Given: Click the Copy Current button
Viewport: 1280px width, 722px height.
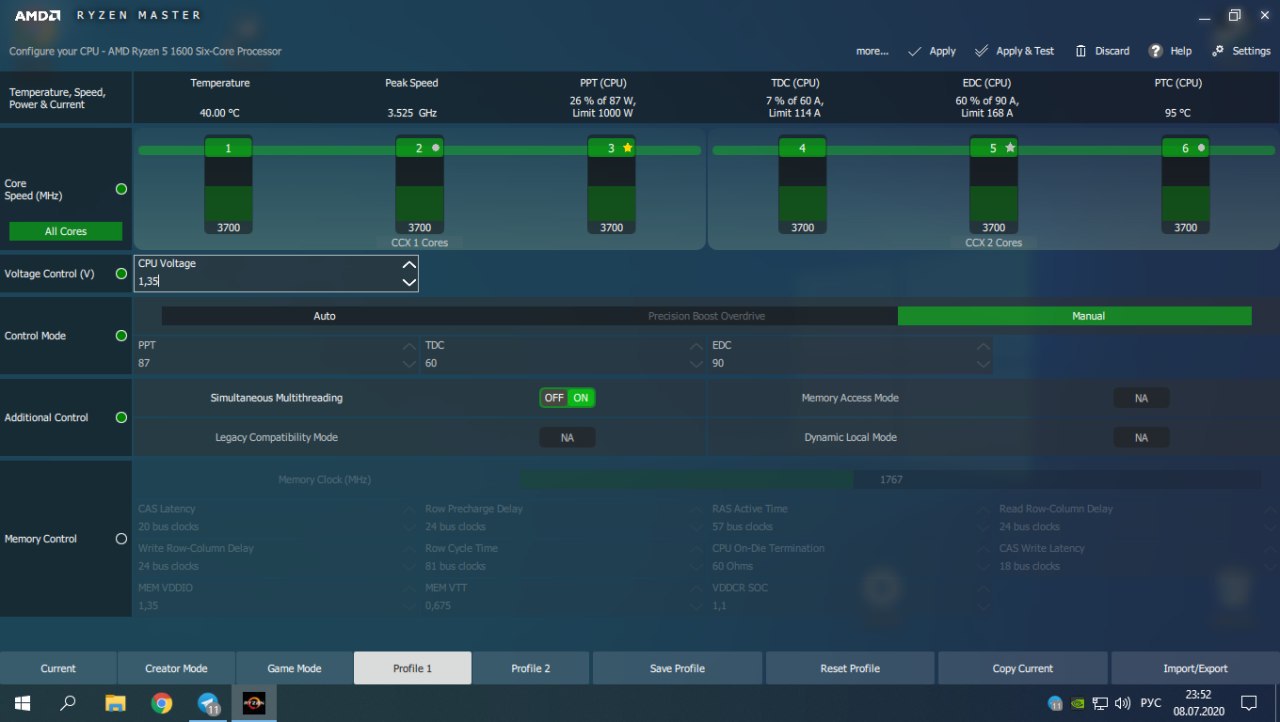Looking at the screenshot, I should tap(1022, 668).
